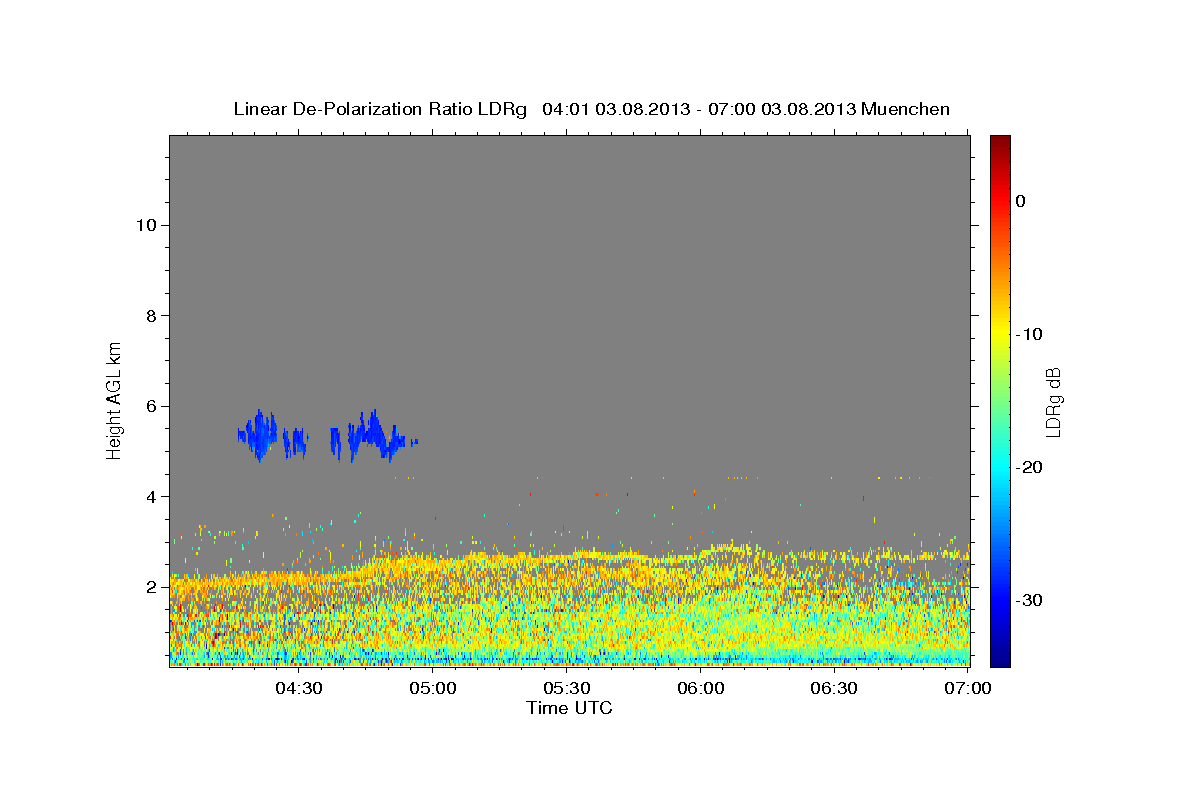Click the plot title 'Linear De-Polarization Ratio LDRg'
Image resolution: width=1200 pixels, height=800 pixels.
coord(379,109)
